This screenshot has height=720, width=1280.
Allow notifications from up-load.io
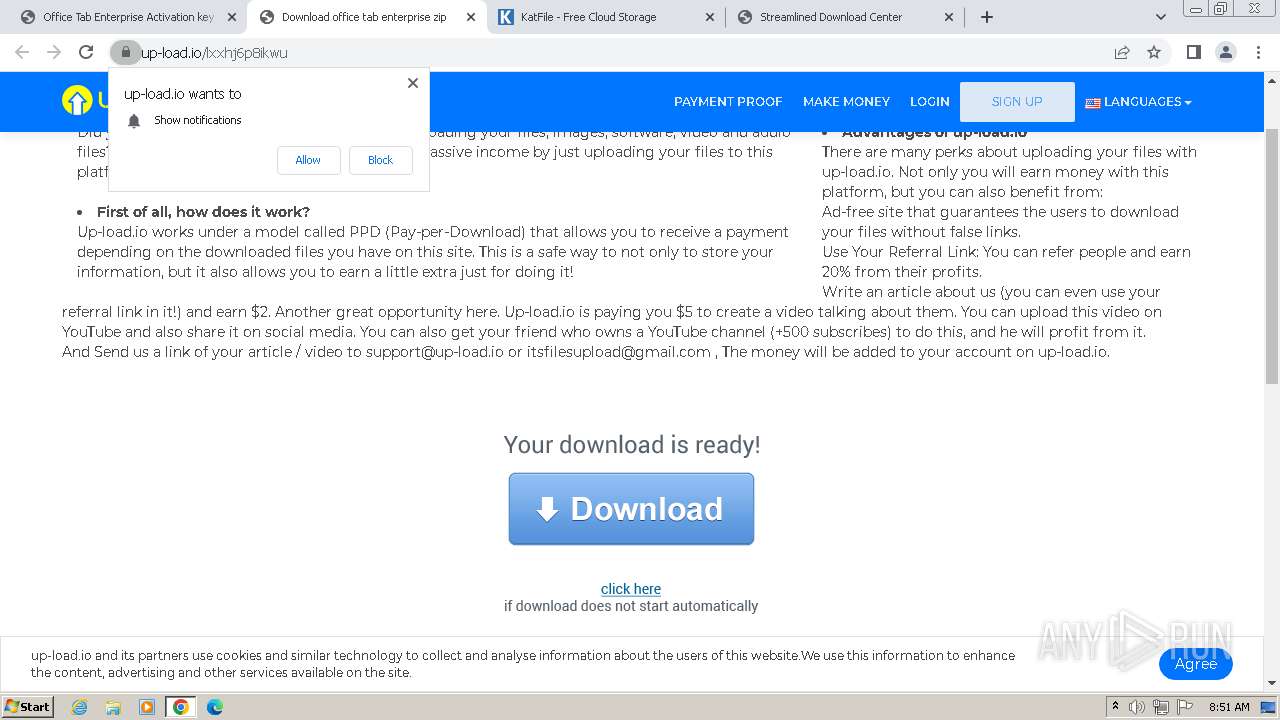(x=308, y=160)
